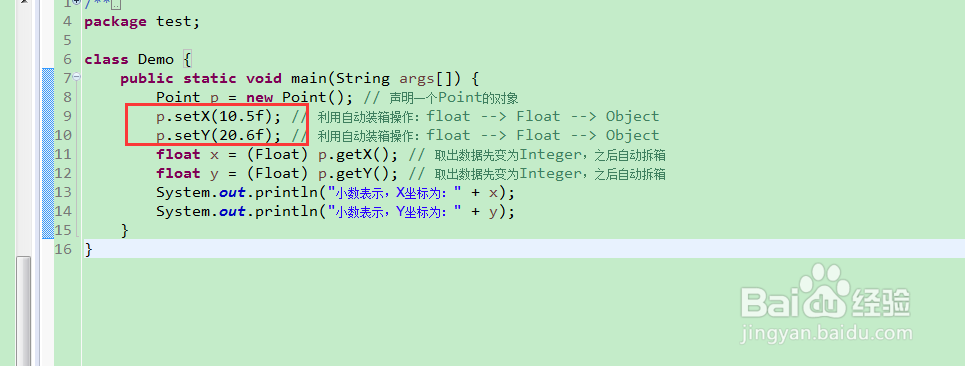The height and width of the screenshot is (366, 965).
Task: Click the main method name on line 7
Action: pos(309,78)
